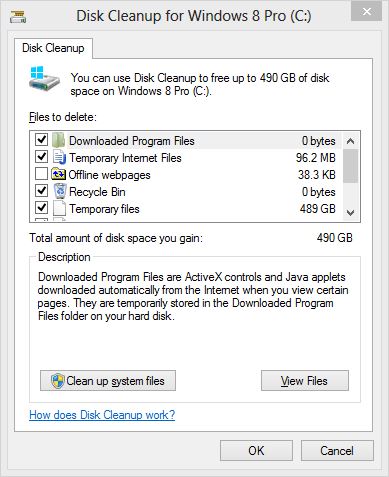Uncheck the Recycle Bin checkbox
The image size is (389, 477).
coord(41,191)
